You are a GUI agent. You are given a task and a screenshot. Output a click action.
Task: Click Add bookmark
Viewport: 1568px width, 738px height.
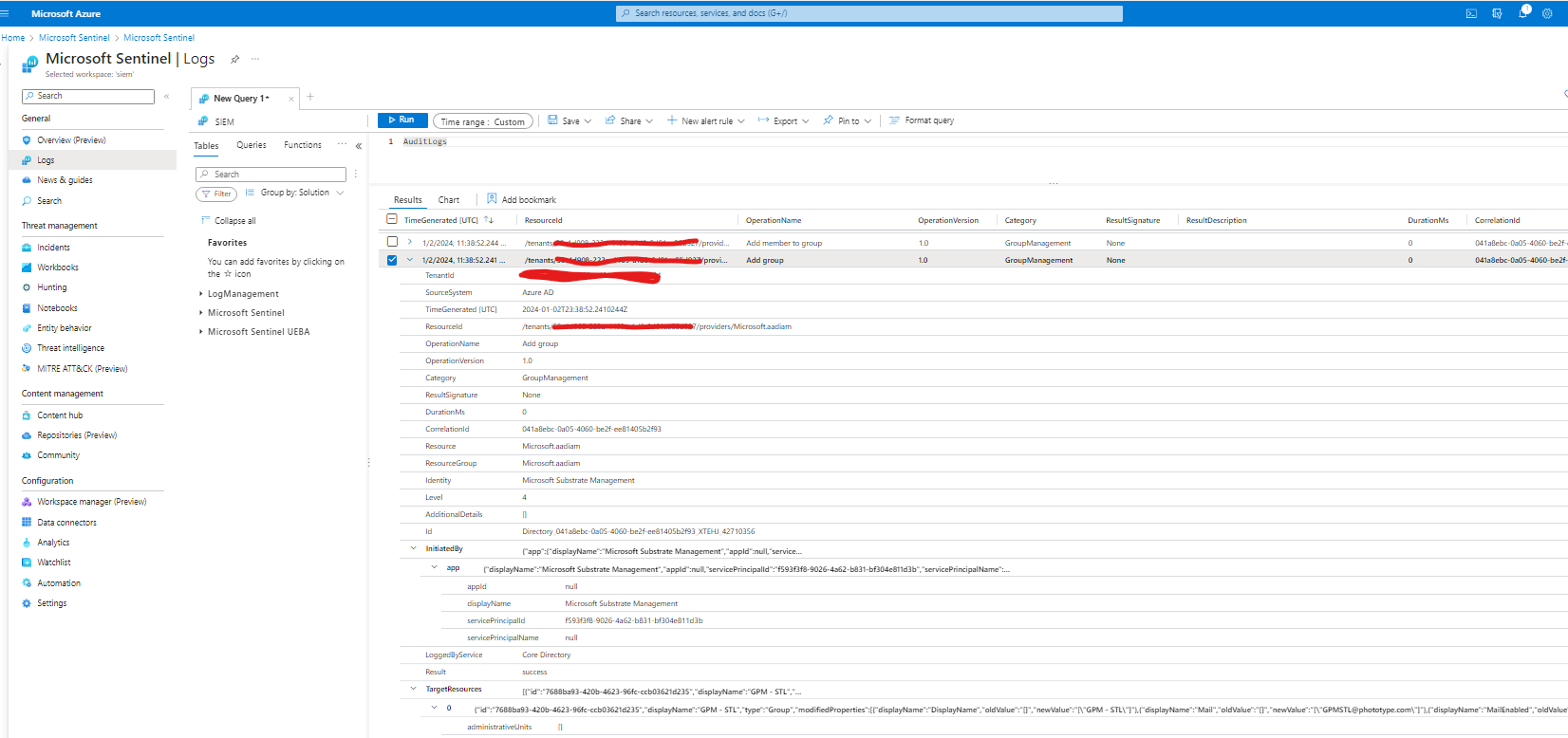click(522, 199)
